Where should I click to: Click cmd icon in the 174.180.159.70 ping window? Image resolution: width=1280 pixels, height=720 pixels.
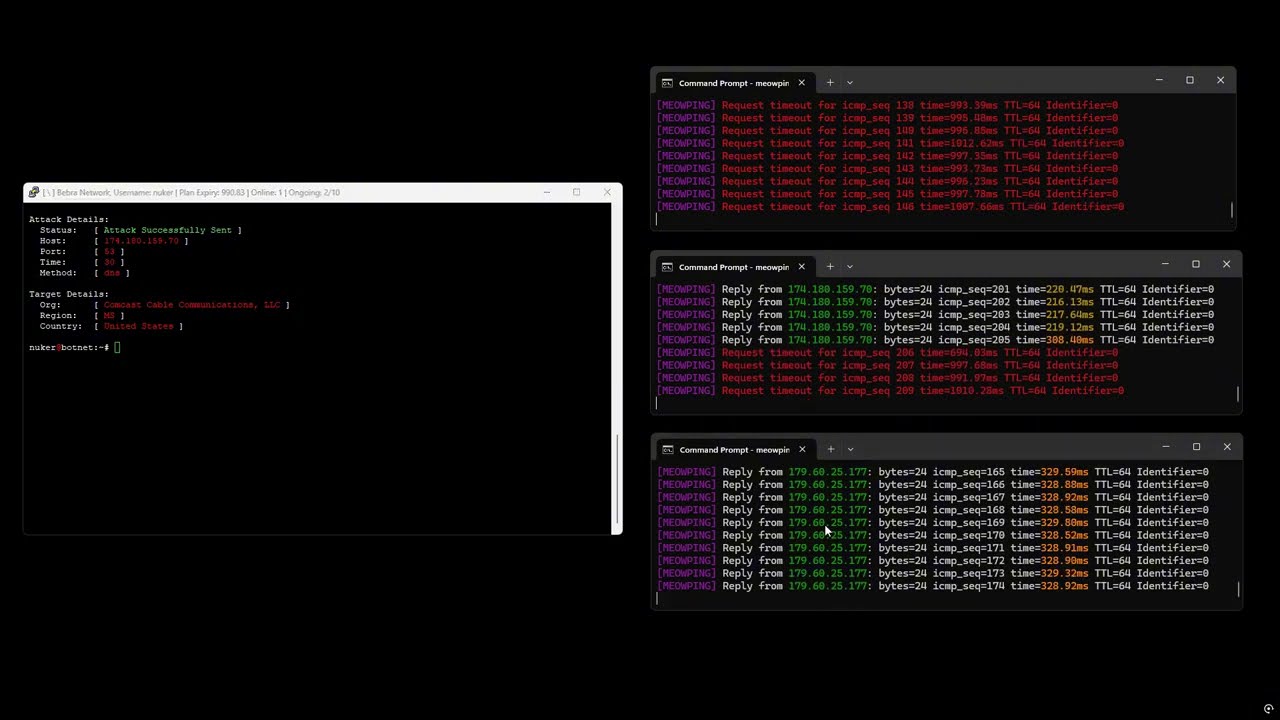coord(667,267)
